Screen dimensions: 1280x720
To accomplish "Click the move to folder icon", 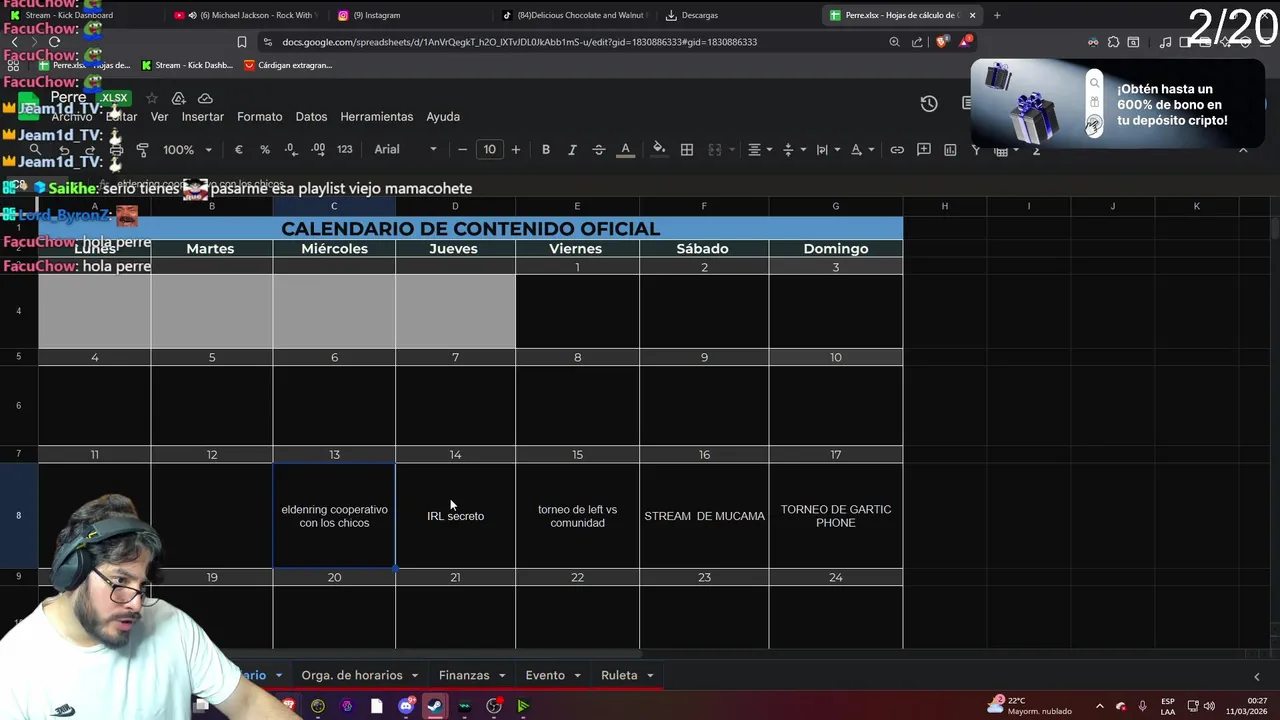I will (179, 98).
